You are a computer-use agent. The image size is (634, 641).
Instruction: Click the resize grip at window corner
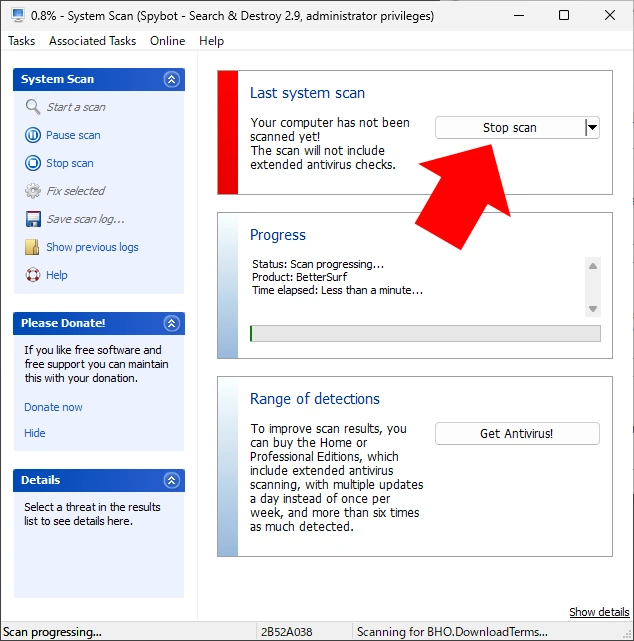627,635
